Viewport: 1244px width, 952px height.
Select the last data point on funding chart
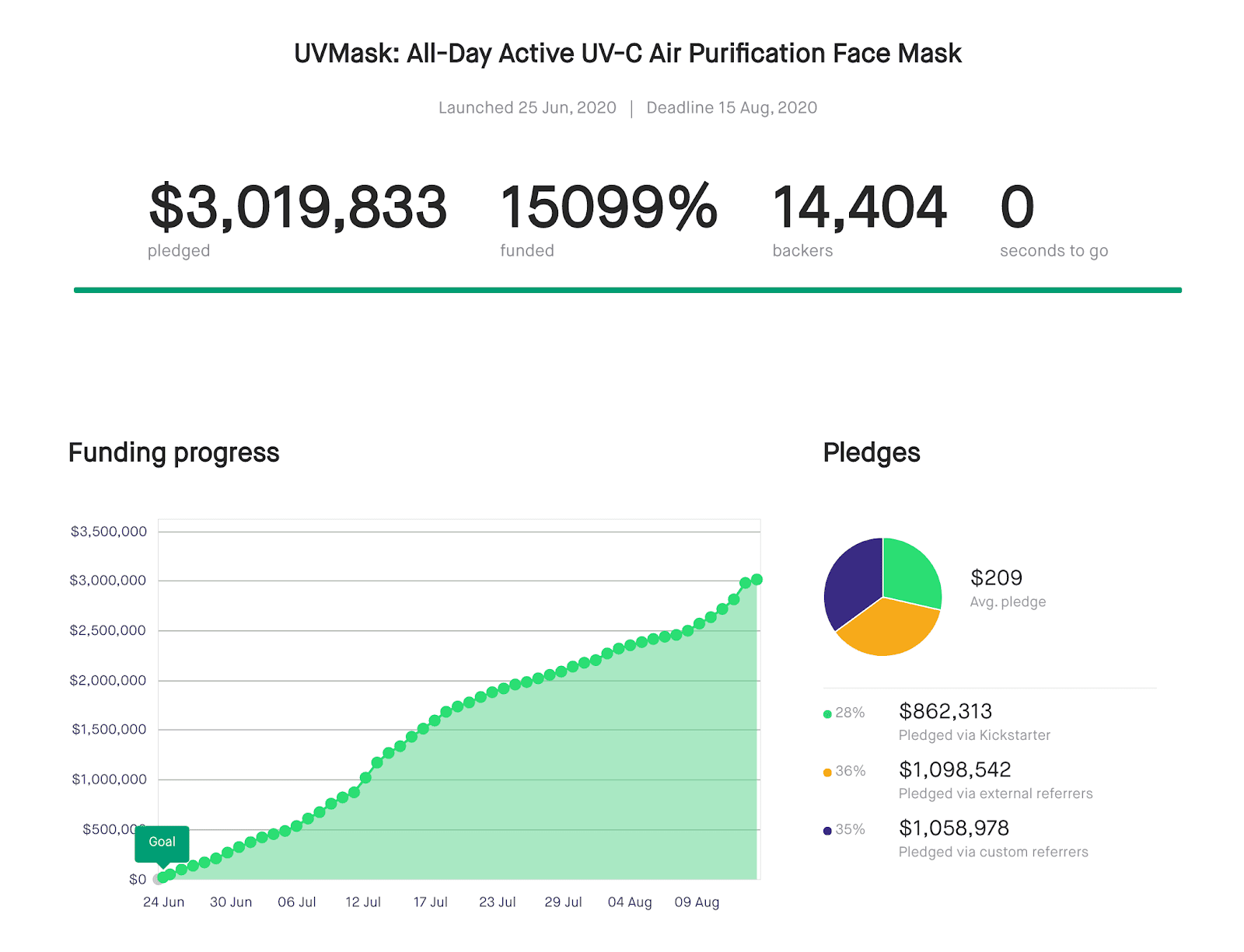[757, 580]
